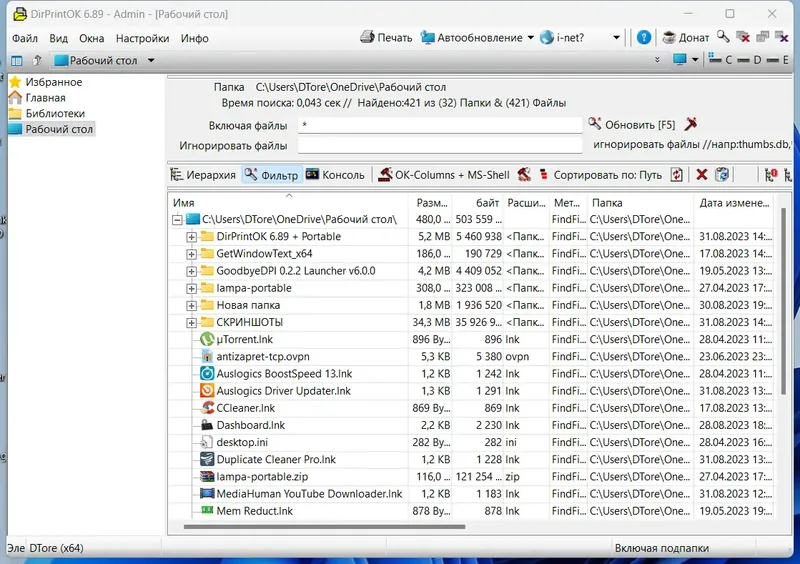800x564 pixels.
Task: Sort by байт column header
Action: pyautogui.click(x=479, y=203)
